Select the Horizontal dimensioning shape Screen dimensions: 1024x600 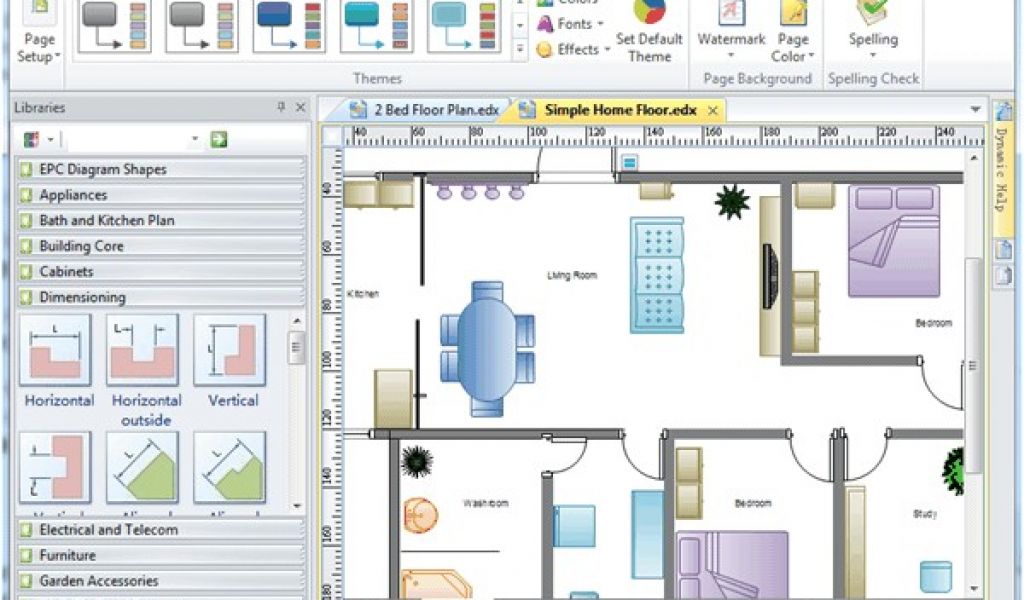pyautogui.click(x=56, y=351)
